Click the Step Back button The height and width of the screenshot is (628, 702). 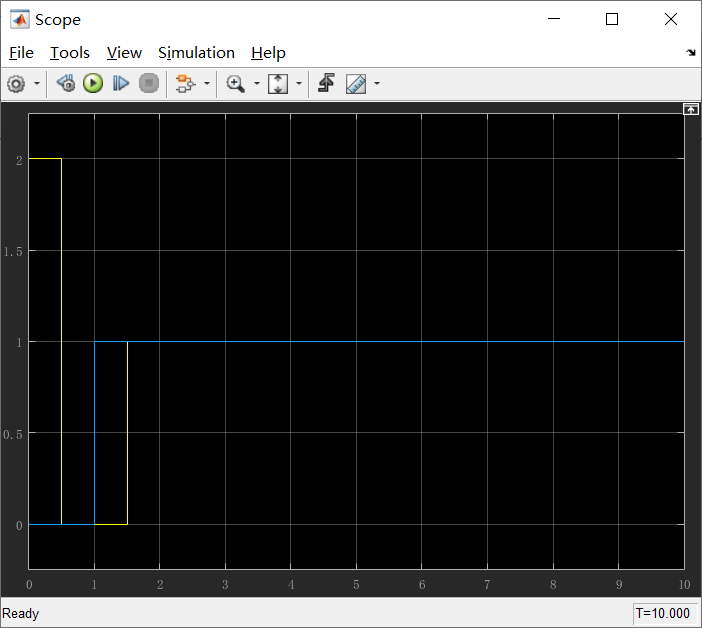tap(66, 84)
